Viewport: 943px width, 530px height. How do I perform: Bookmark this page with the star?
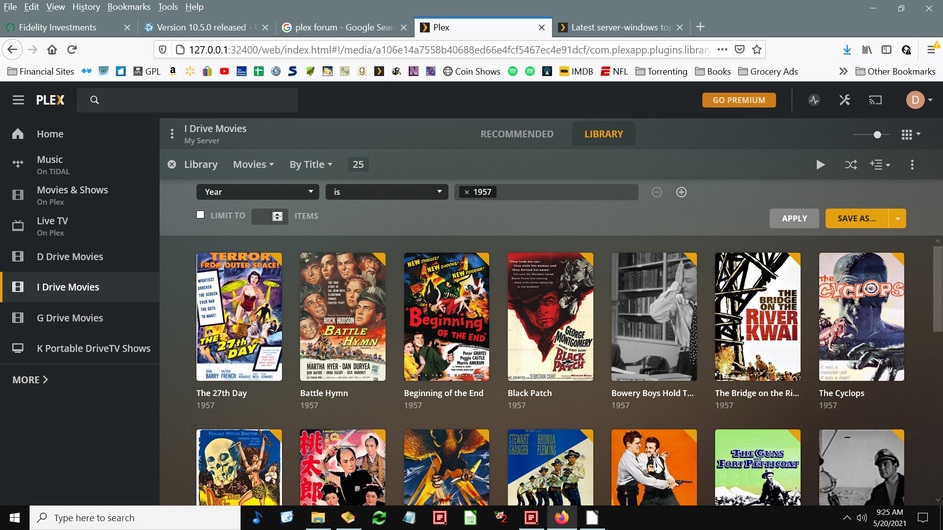pyautogui.click(x=757, y=49)
